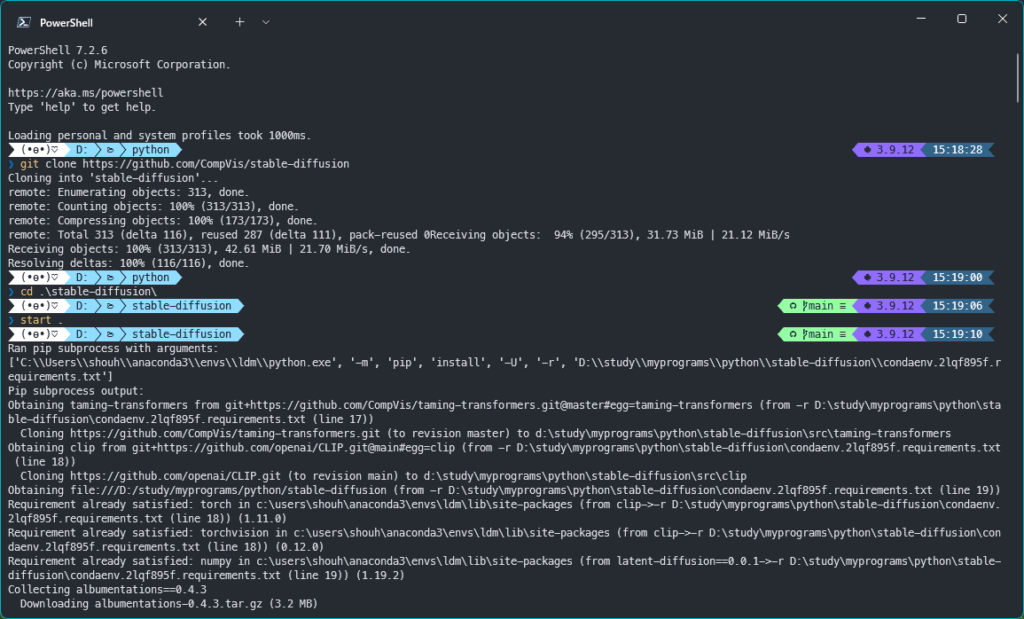Close the PowerShell tab with its X

tap(202, 22)
